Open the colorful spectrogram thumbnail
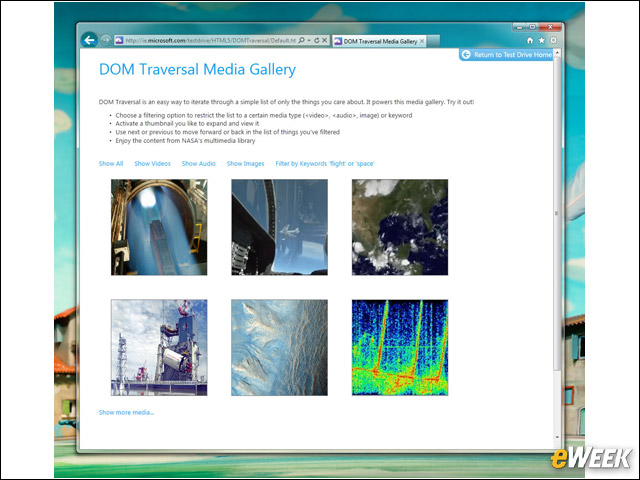640x480 pixels. click(400, 347)
